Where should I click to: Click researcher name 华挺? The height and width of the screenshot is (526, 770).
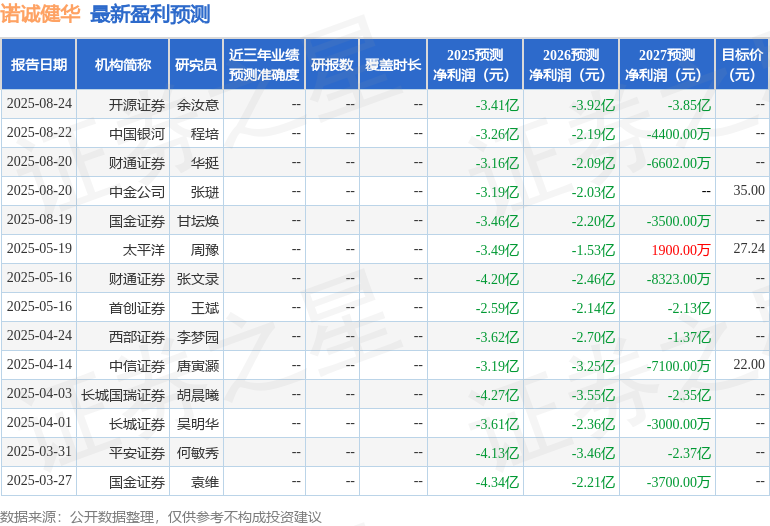(x=205, y=163)
